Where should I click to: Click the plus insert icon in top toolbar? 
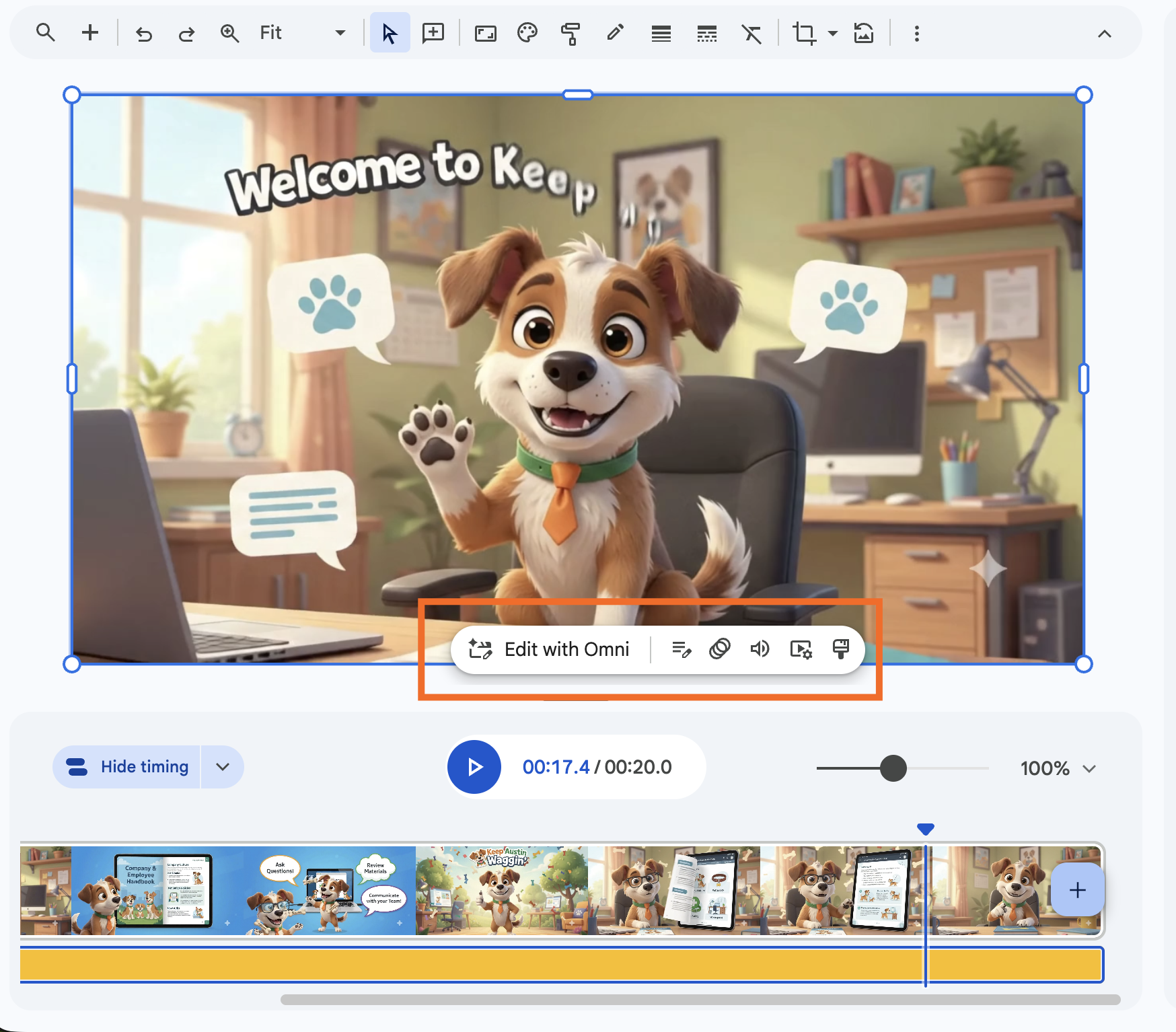click(90, 32)
